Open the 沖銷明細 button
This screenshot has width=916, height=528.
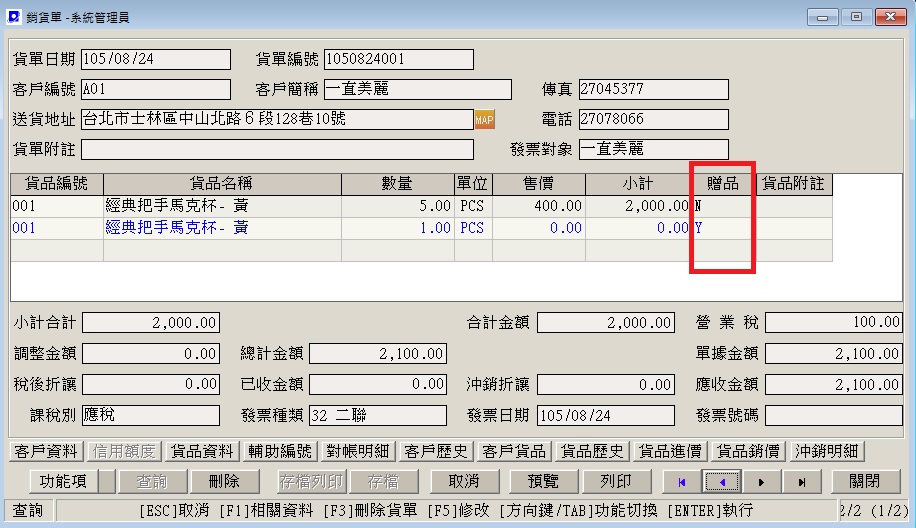tap(827, 451)
